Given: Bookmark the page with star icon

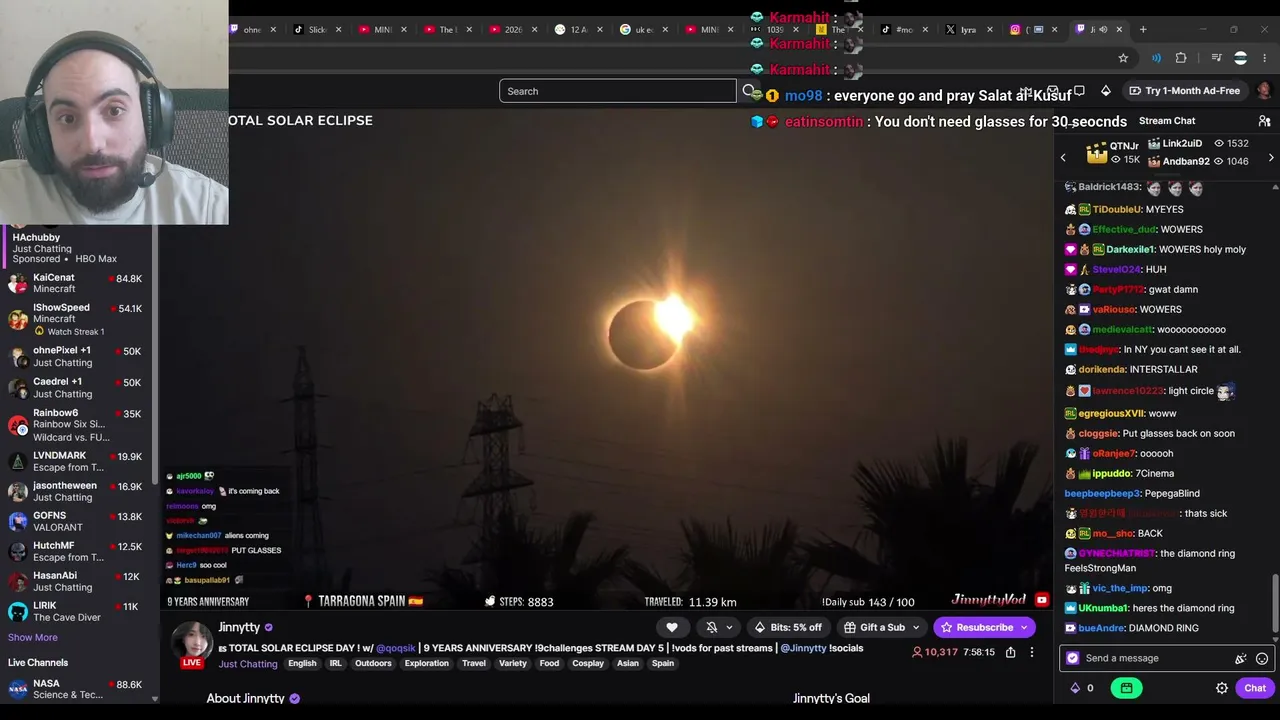Looking at the screenshot, I should click(1123, 58).
